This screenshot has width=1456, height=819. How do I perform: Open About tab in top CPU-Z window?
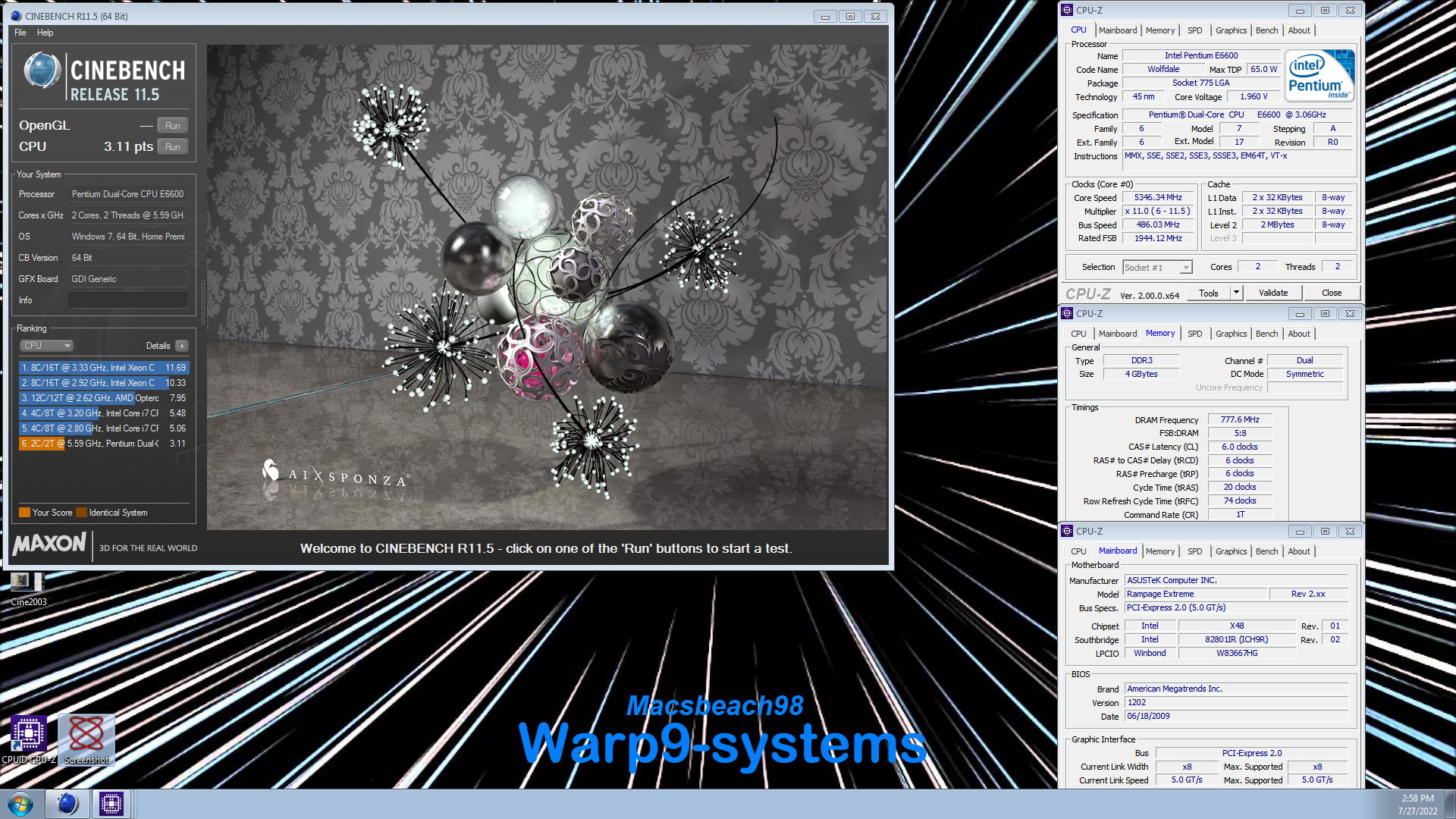[1299, 30]
